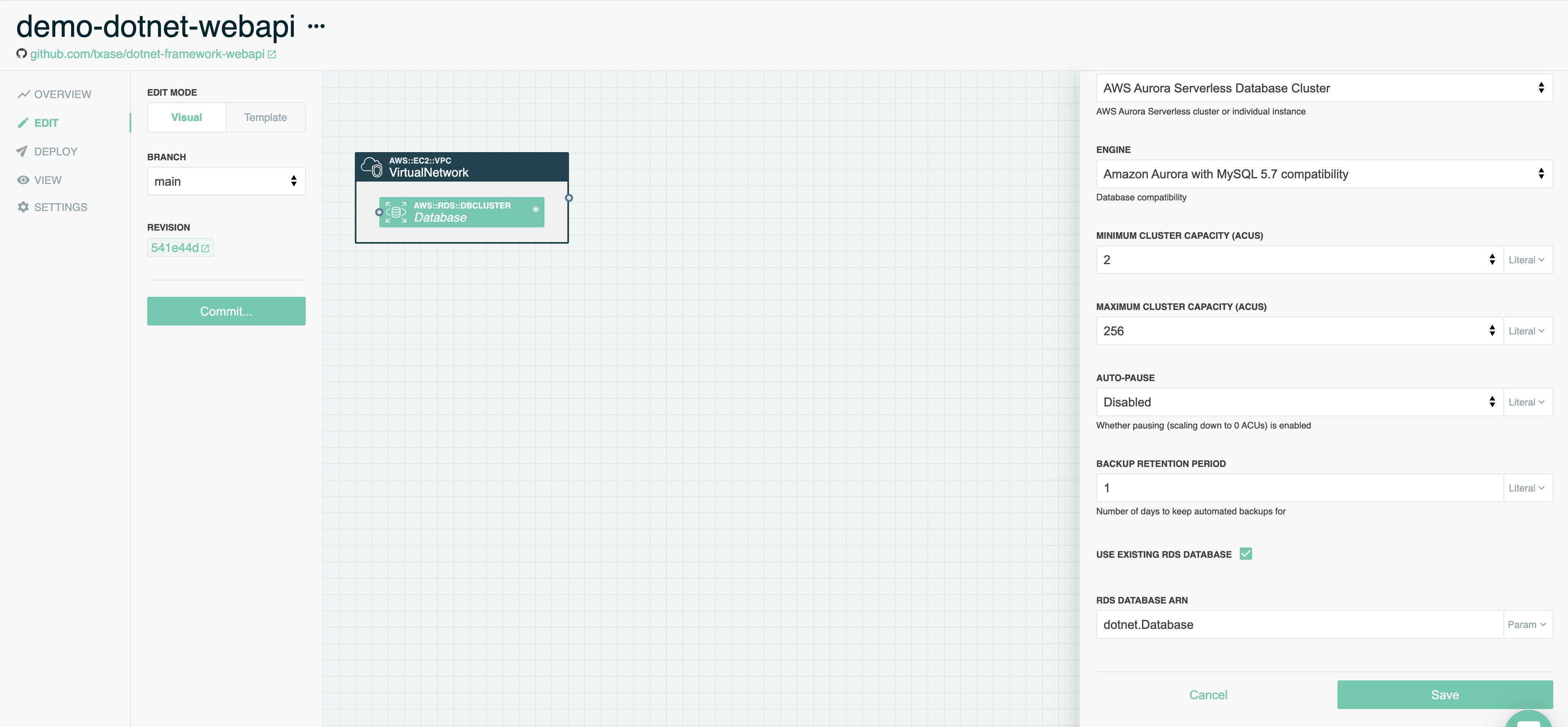Click the Overview chart icon
The width and height of the screenshot is (1568, 727).
[x=24, y=94]
